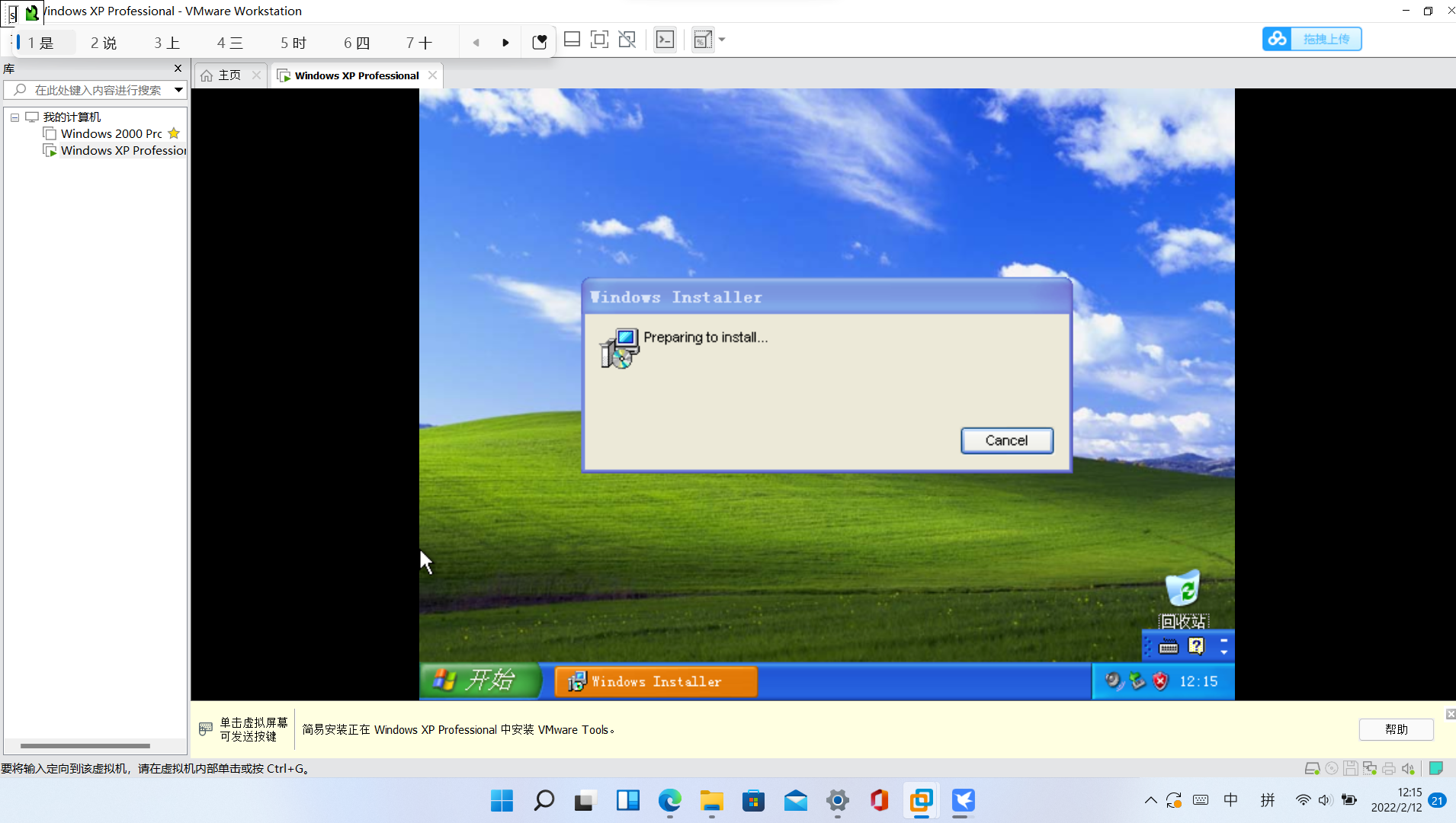Viewport: 1456px width, 823px height.
Task: Click the keyboard hint icon in notification bar
Action: [205, 729]
